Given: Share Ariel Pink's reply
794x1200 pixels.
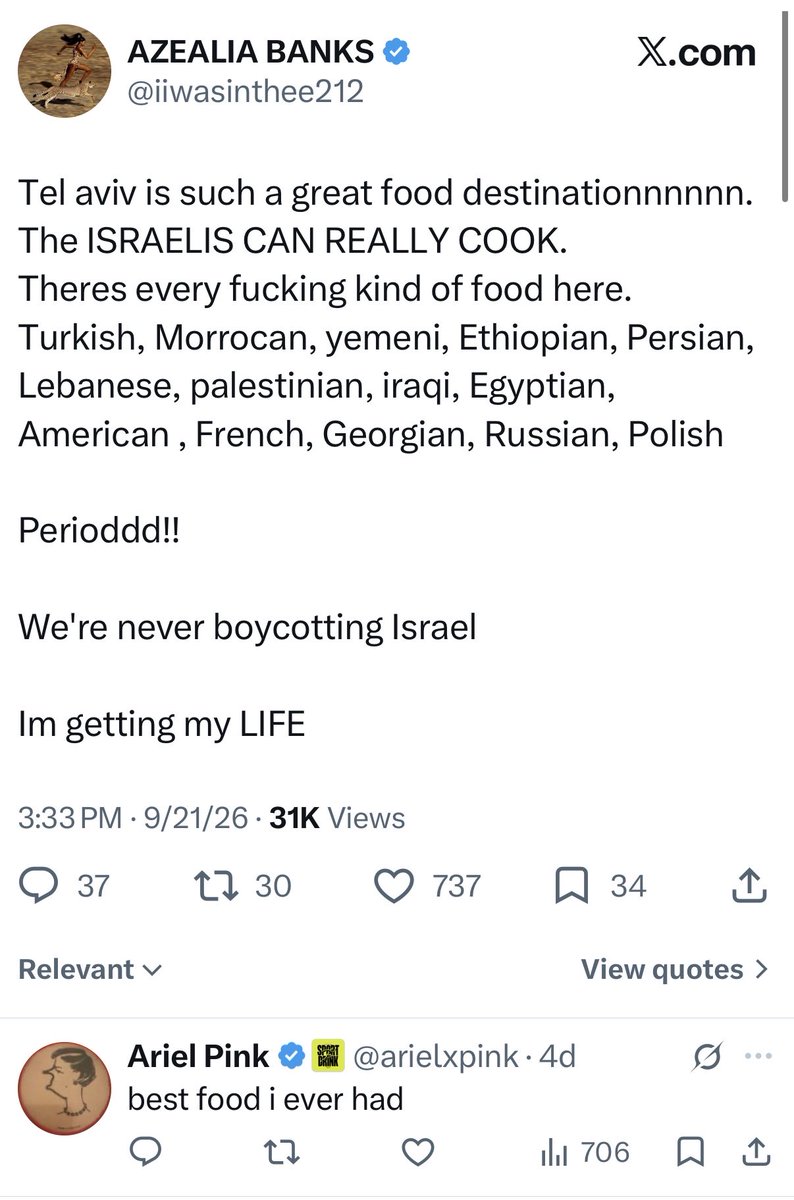Looking at the screenshot, I should click(755, 1153).
